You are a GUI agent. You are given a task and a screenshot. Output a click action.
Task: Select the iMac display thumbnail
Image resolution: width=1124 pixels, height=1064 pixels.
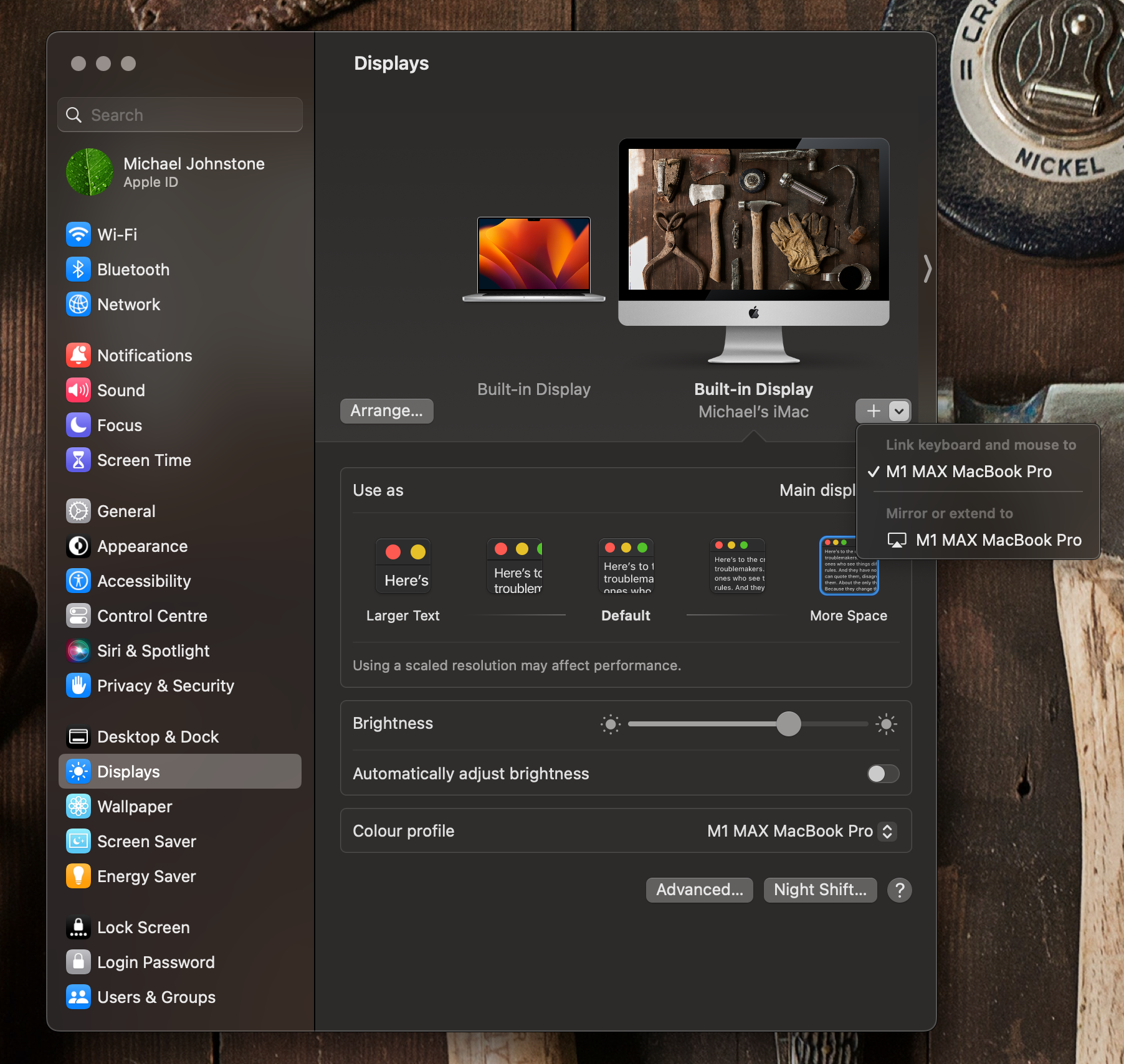(754, 250)
